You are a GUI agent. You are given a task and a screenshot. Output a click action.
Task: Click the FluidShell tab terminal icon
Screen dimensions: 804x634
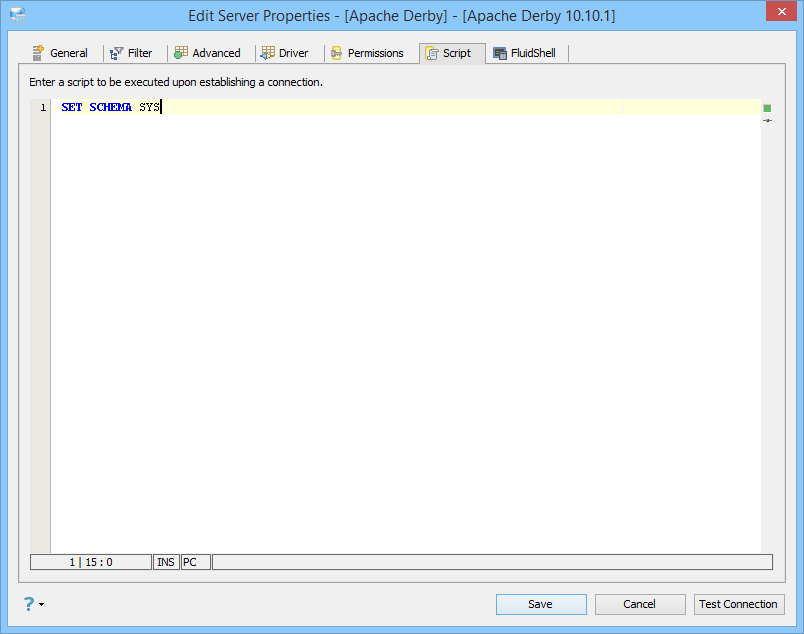point(500,53)
